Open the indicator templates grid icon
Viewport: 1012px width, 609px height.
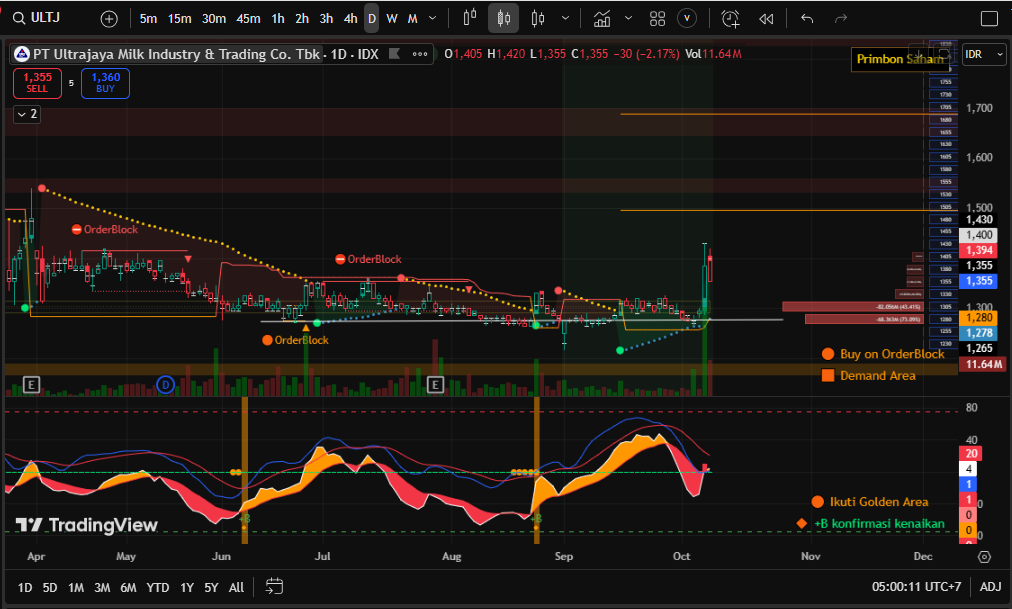coord(657,18)
